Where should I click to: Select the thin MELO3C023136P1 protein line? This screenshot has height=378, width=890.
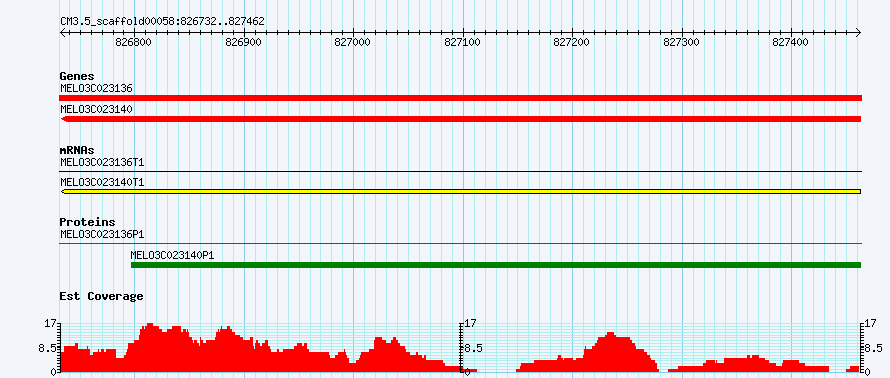pos(460,243)
